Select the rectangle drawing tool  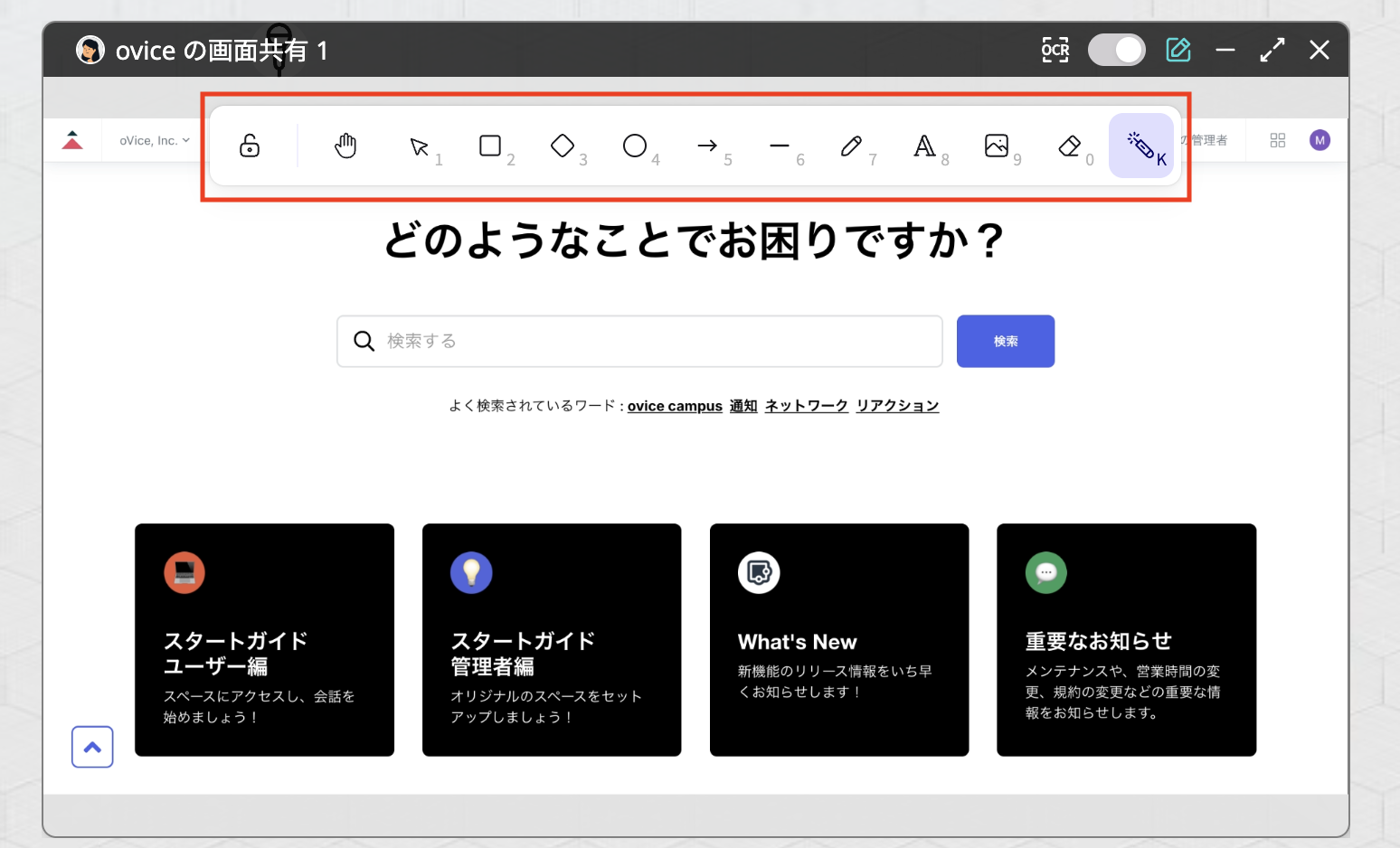489,146
